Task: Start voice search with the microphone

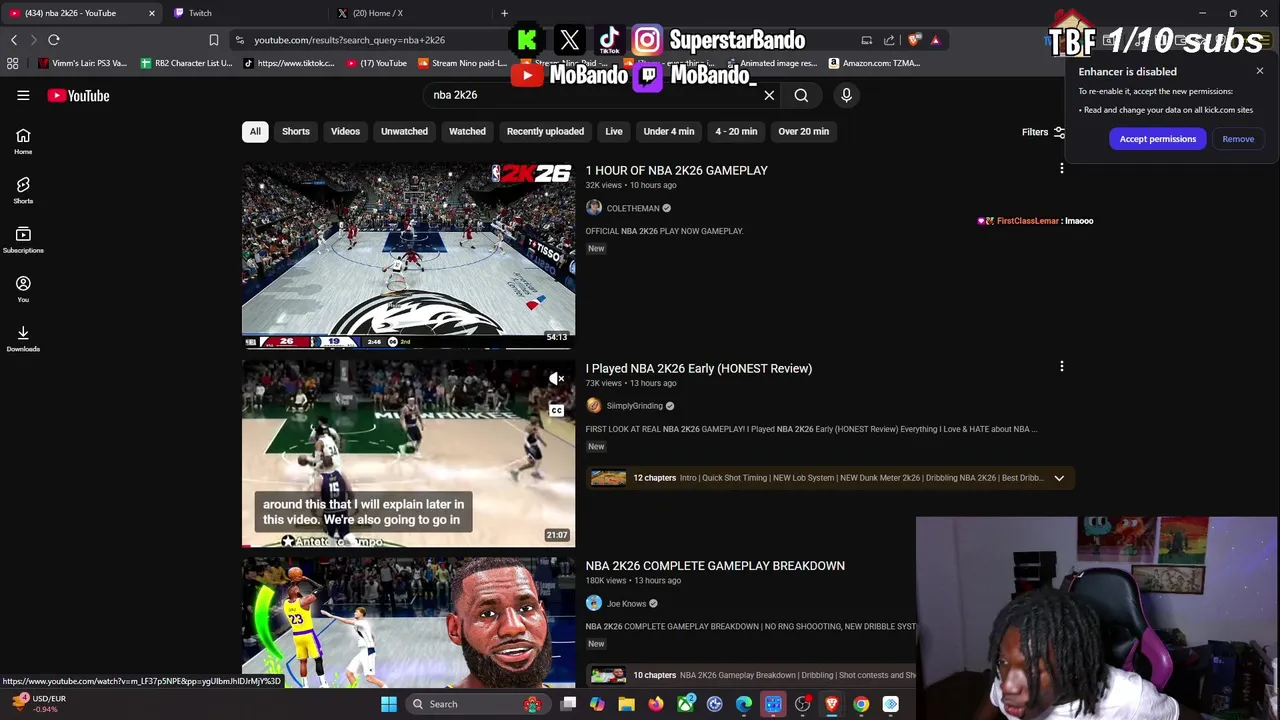Action: pyautogui.click(x=846, y=95)
